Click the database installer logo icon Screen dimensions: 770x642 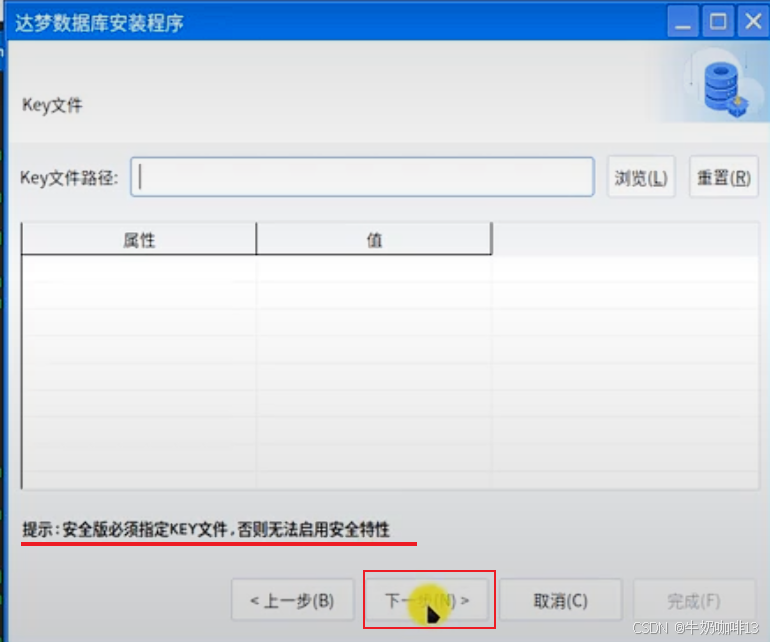725,89
